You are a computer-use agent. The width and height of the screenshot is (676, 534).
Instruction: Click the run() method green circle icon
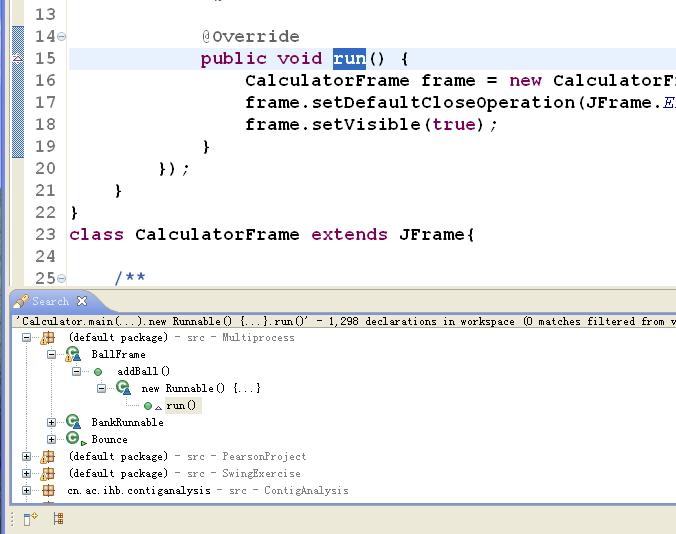click(x=148, y=406)
